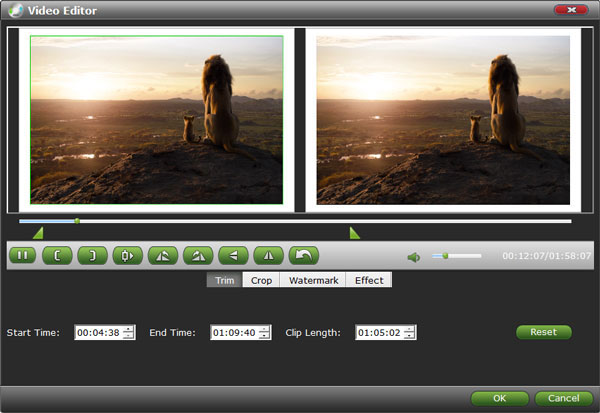600x413 pixels.
Task: Click the playback progress seek bar
Action: [x=295, y=221]
